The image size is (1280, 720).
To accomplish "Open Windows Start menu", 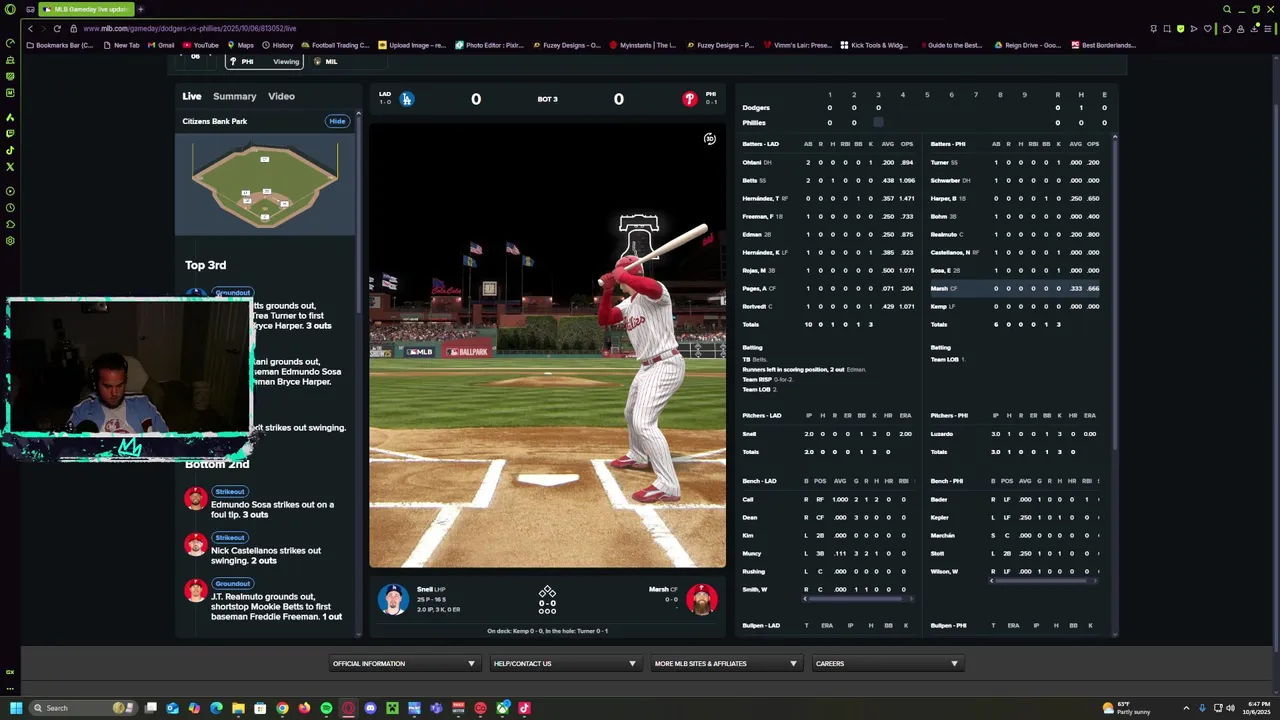I will [16, 708].
